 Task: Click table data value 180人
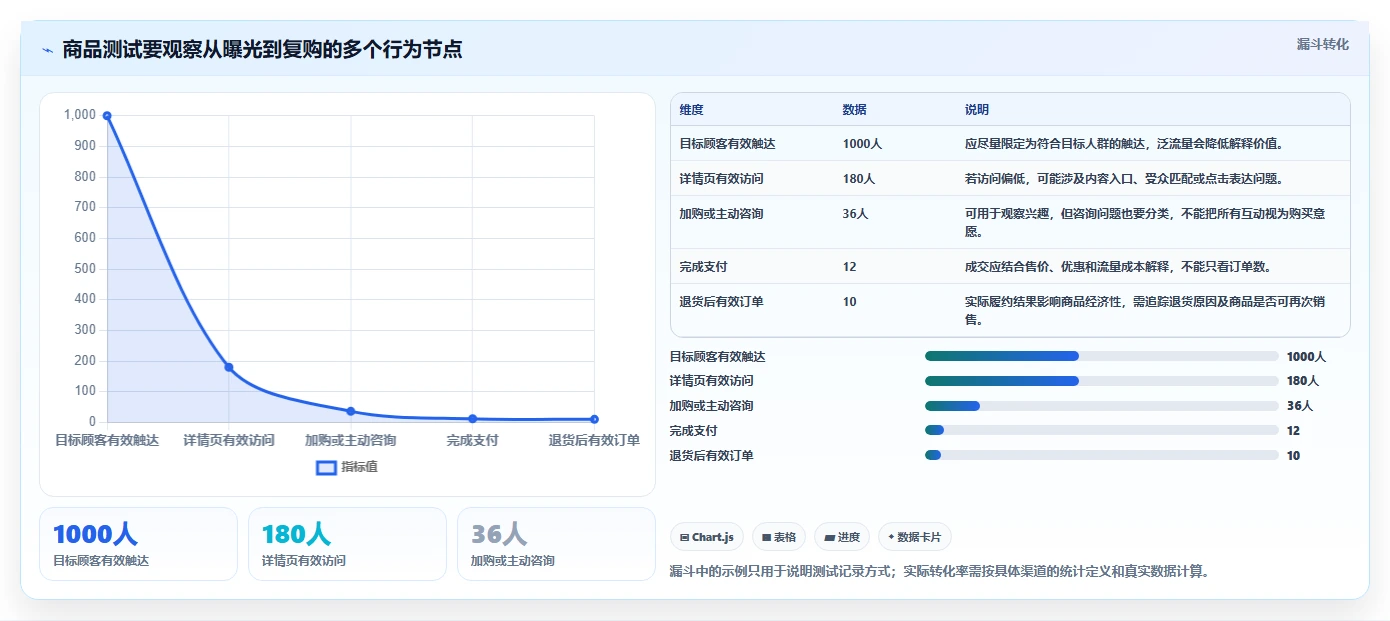click(859, 179)
